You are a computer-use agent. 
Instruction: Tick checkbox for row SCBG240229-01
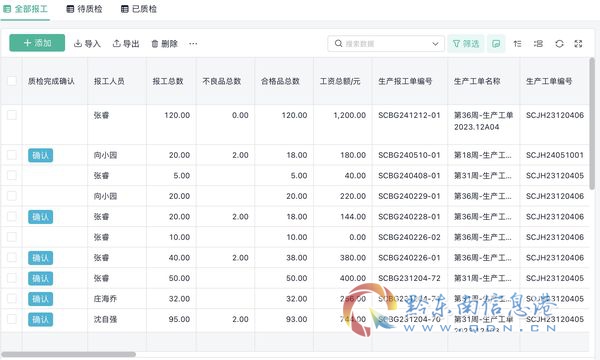[x=12, y=196]
